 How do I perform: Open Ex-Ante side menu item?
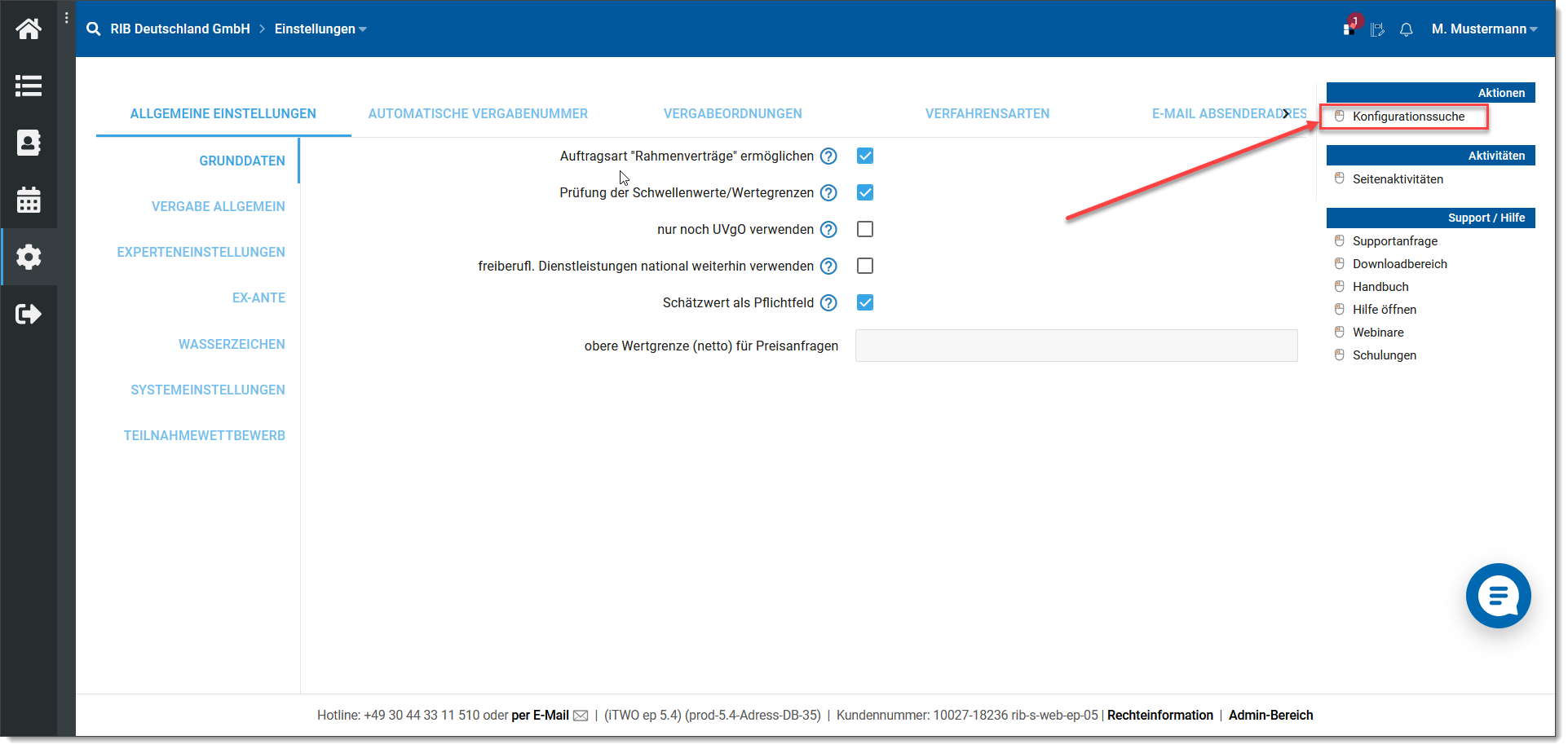pyautogui.click(x=258, y=297)
